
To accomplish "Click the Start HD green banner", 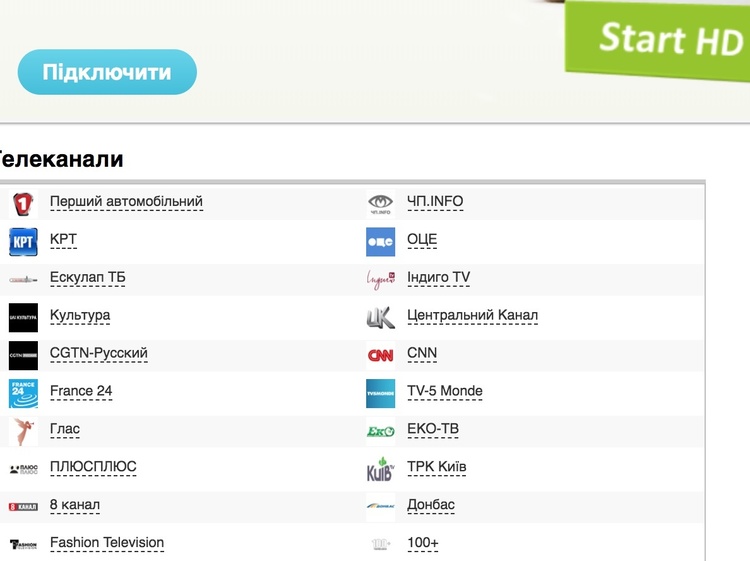I will [x=660, y=40].
